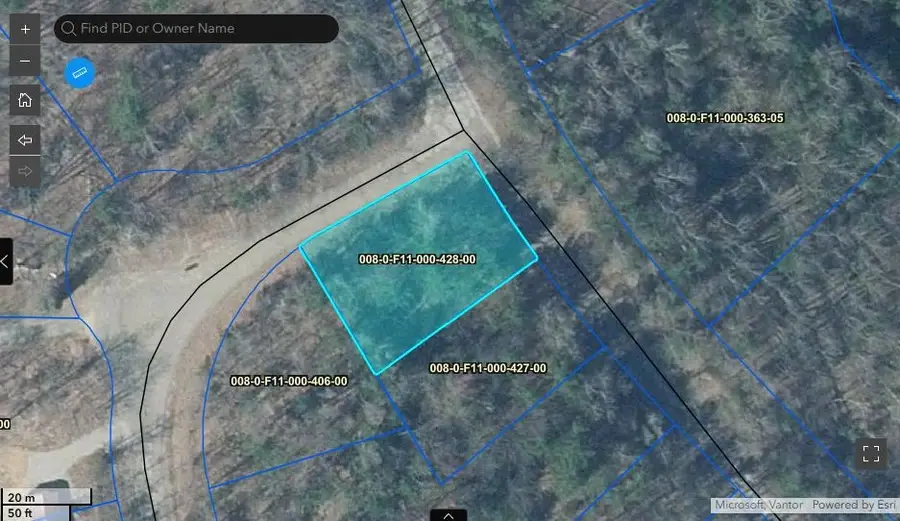Click the search magnifier icon
The image size is (900, 521).
point(68,28)
